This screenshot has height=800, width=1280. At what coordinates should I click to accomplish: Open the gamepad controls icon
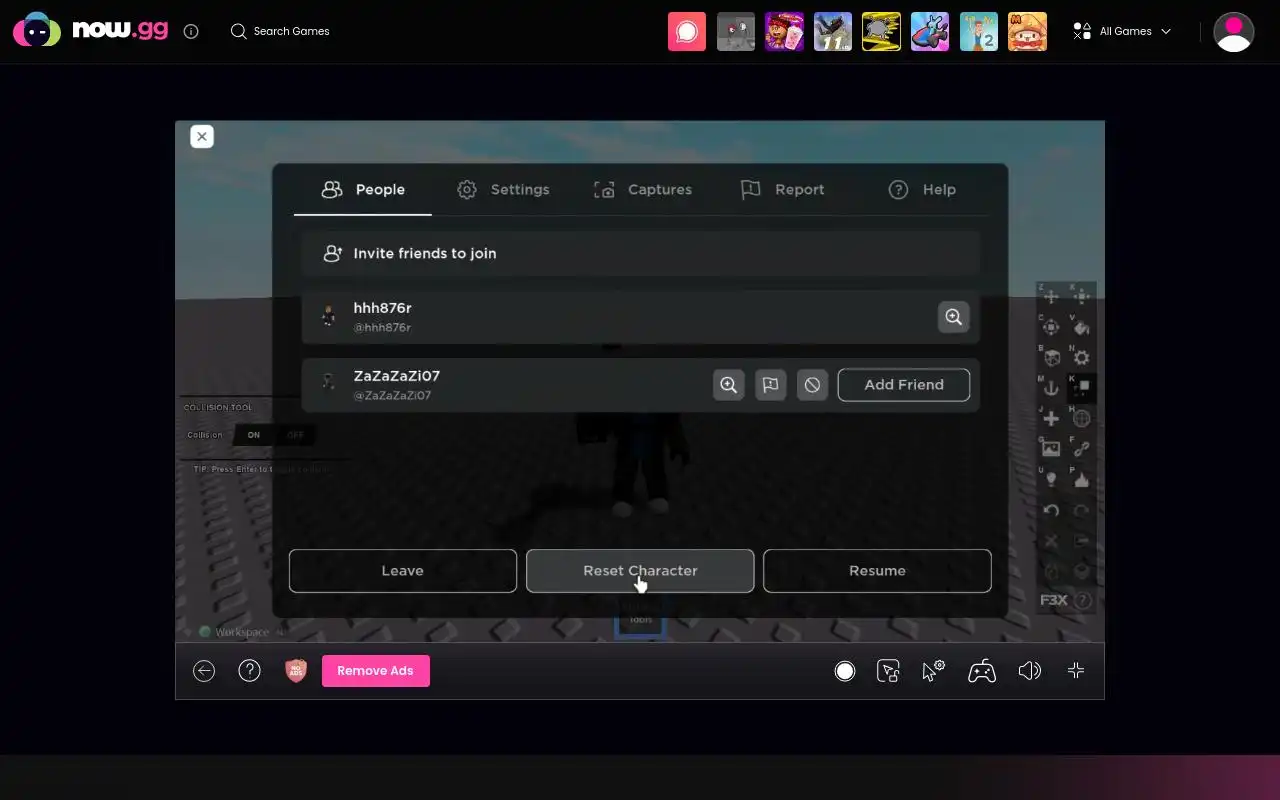(982, 671)
